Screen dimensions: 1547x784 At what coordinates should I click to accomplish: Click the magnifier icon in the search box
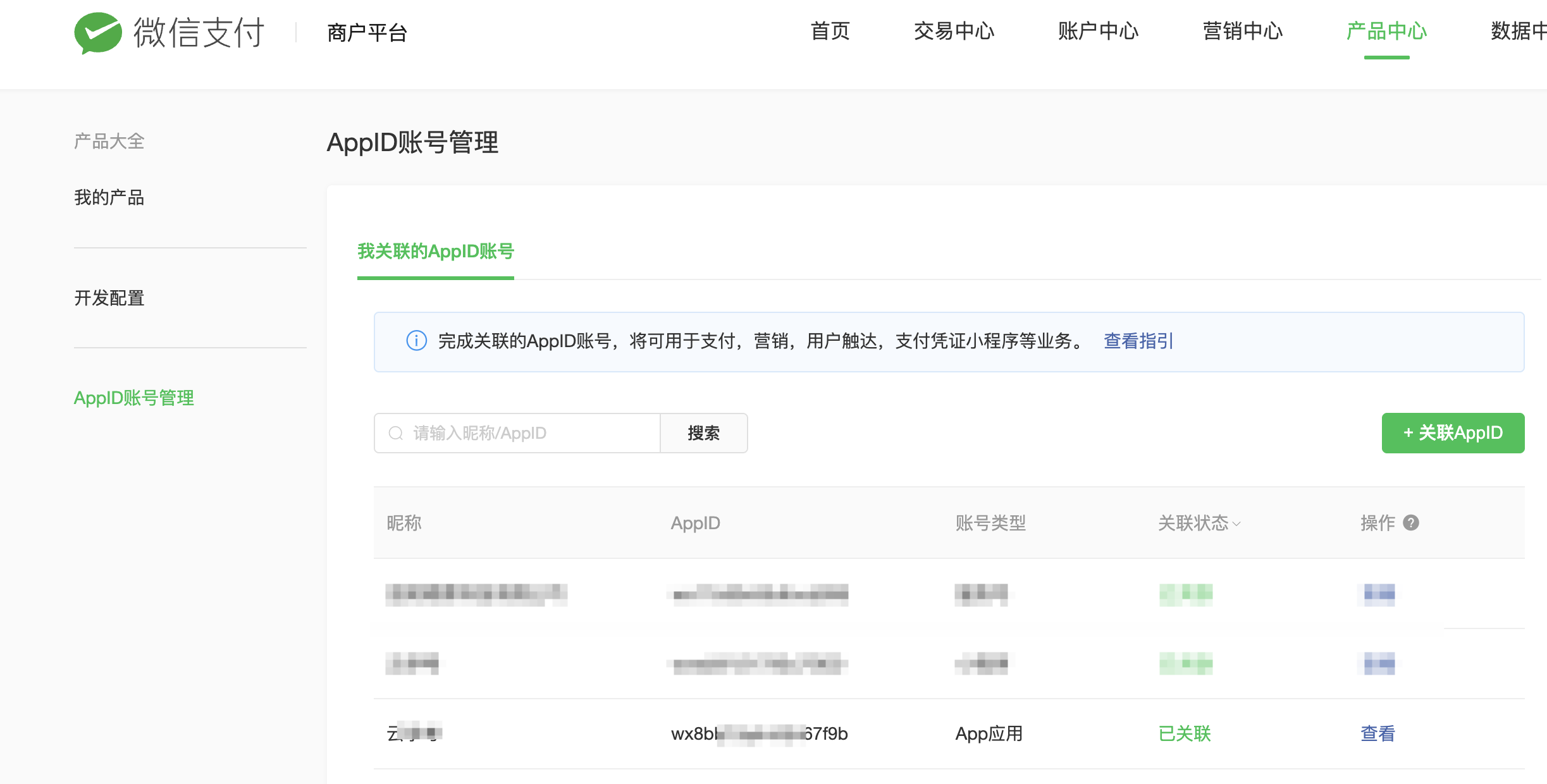(396, 433)
